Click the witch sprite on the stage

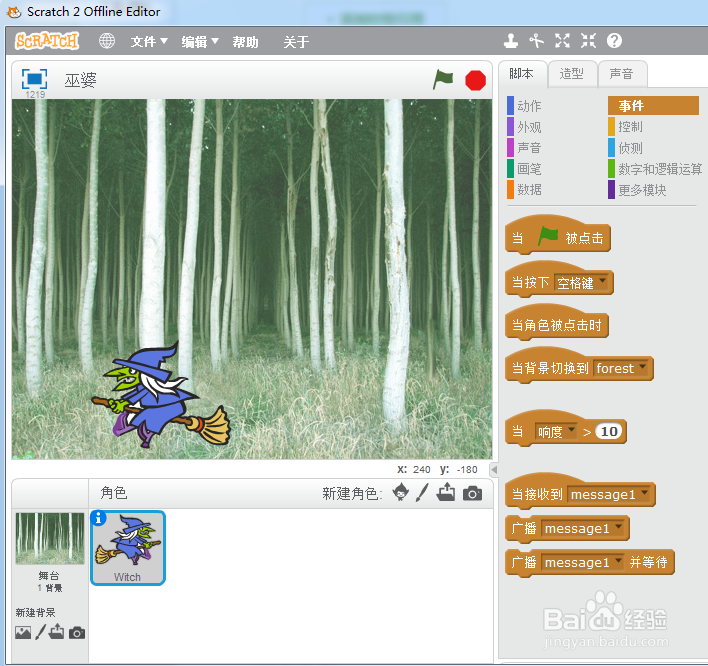click(160, 395)
